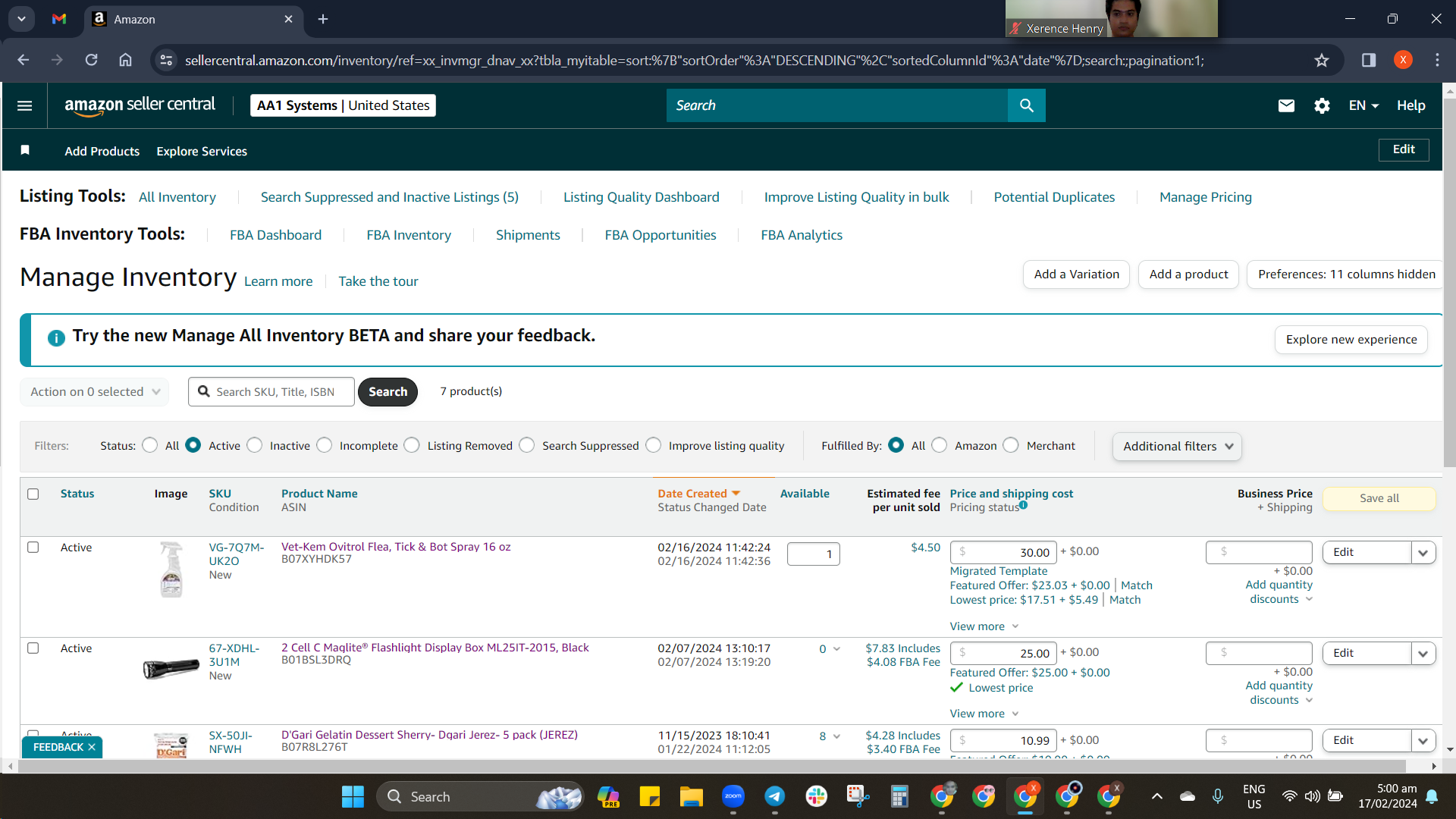Open Shipments in FBA tools
Image resolution: width=1456 pixels, height=819 pixels.
[528, 235]
